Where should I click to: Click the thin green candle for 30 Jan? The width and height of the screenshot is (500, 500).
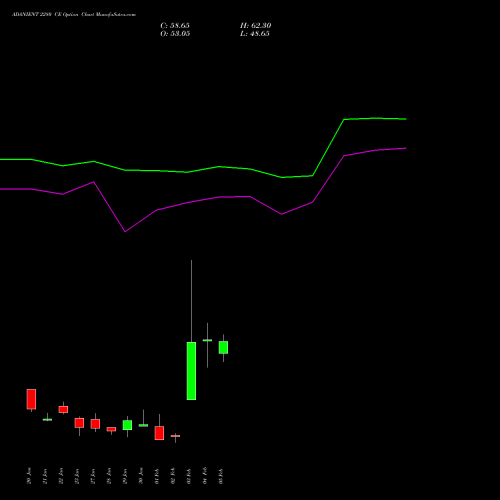click(x=143, y=425)
